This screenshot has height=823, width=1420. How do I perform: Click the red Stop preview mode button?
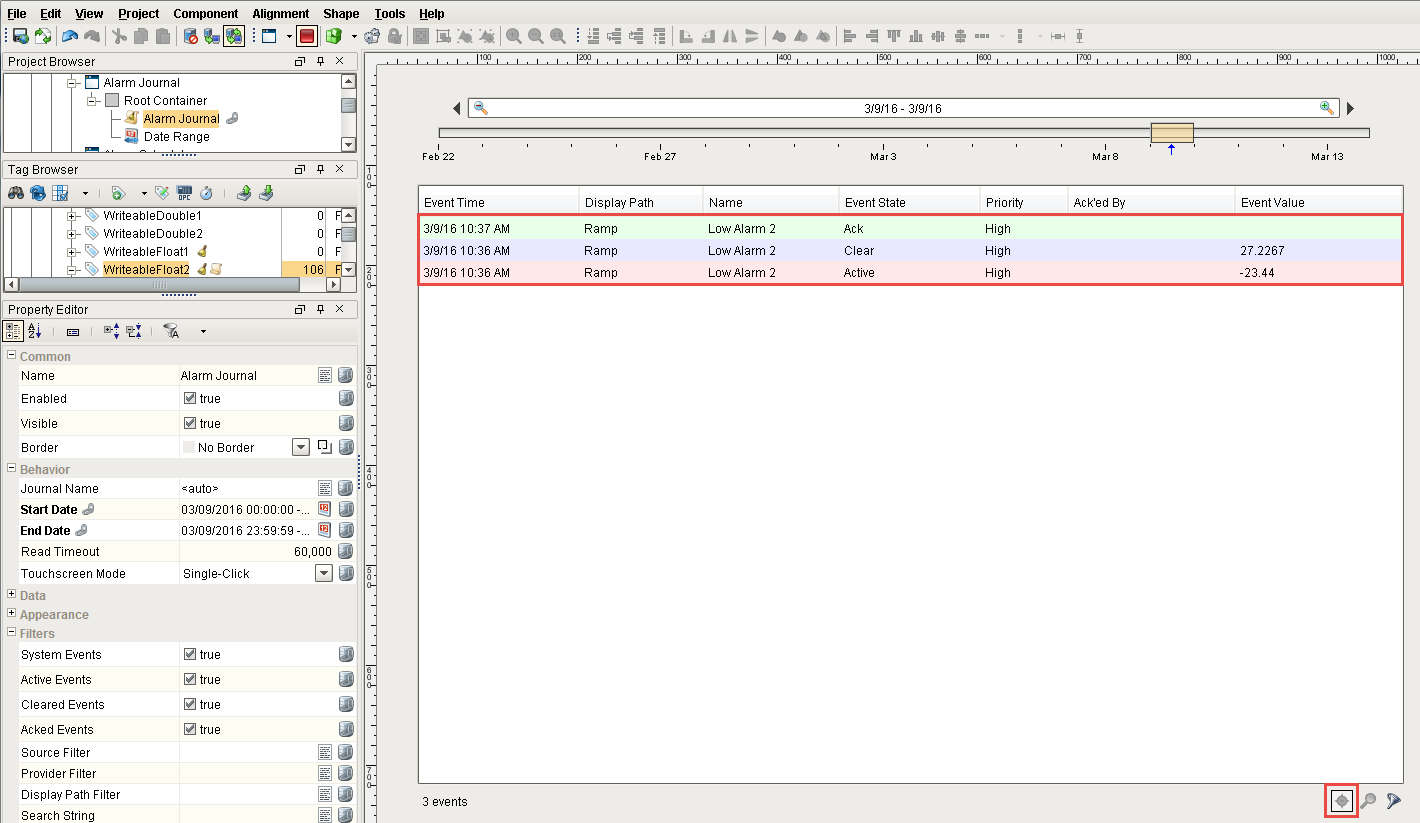click(x=307, y=36)
